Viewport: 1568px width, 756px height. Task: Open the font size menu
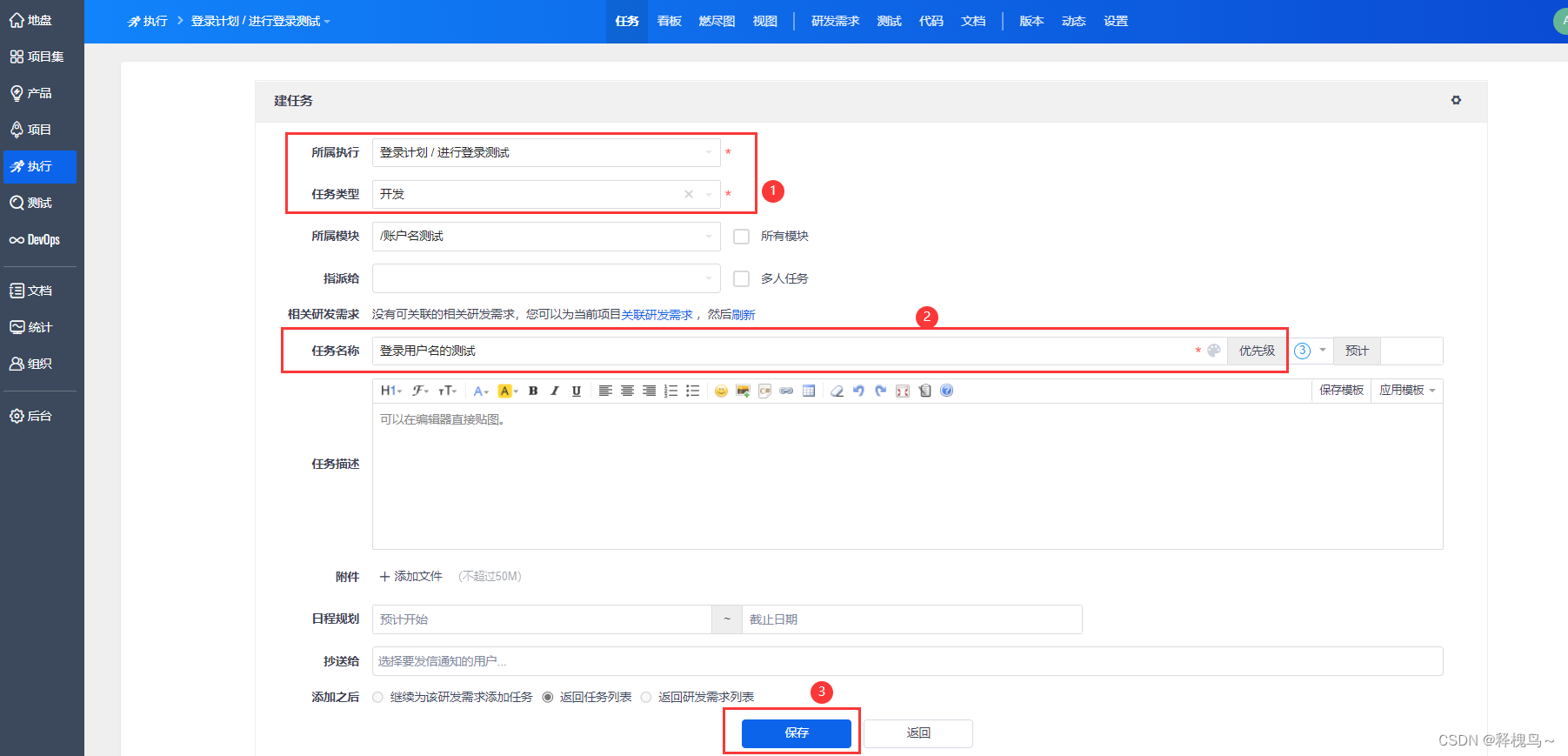pos(447,391)
